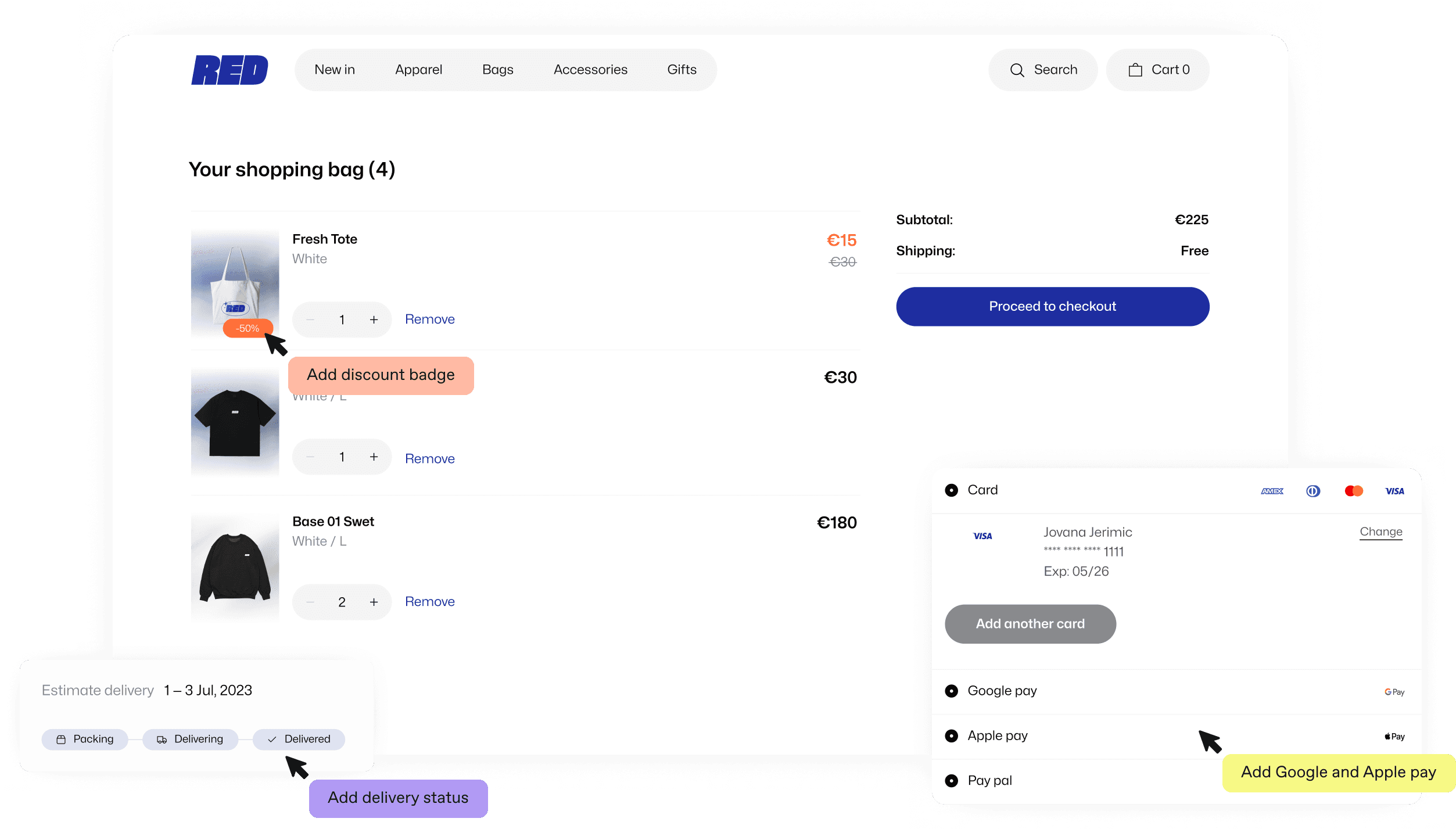Increase black t-shirt quantity with plus
The height and width of the screenshot is (829, 1456).
click(x=374, y=457)
